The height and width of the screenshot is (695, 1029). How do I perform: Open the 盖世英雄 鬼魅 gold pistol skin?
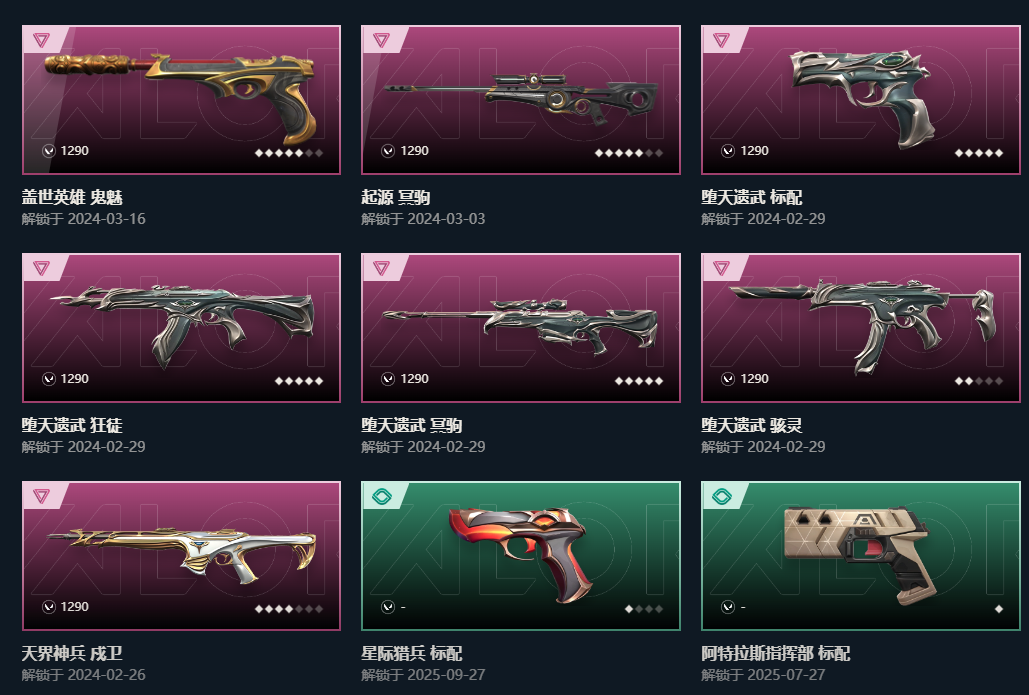point(181,95)
